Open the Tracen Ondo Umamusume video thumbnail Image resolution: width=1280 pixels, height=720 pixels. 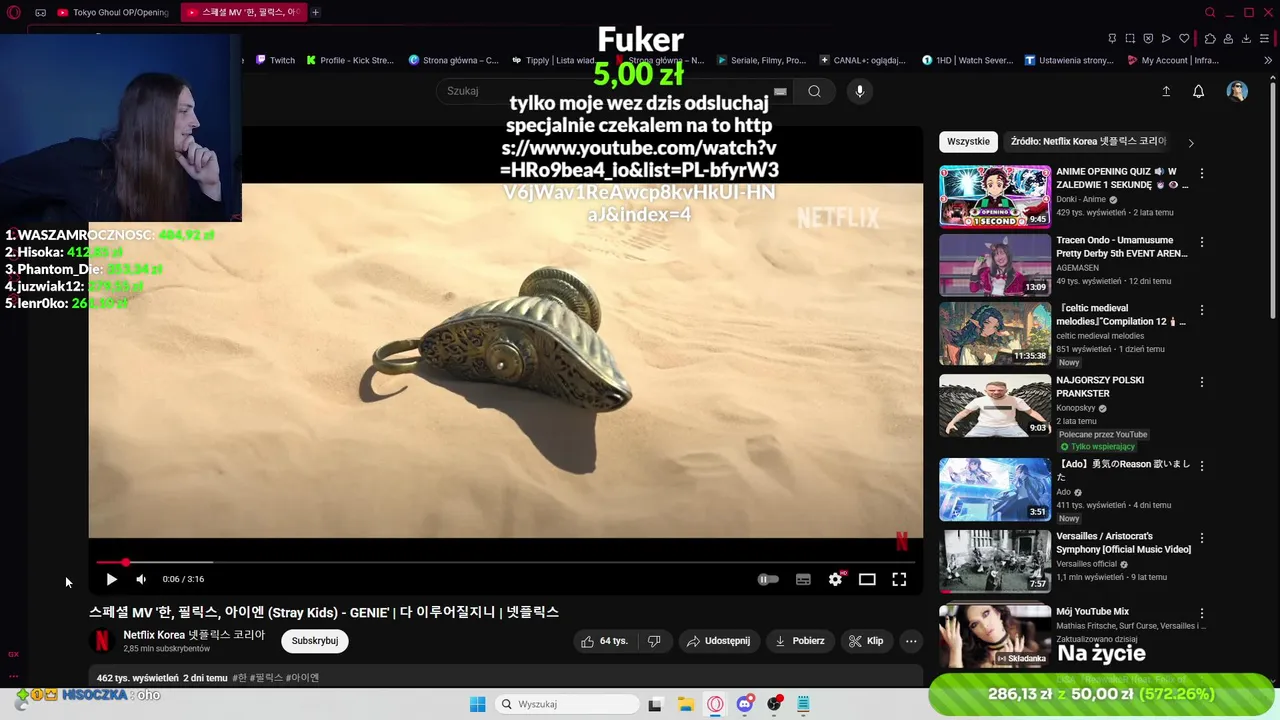995,265
